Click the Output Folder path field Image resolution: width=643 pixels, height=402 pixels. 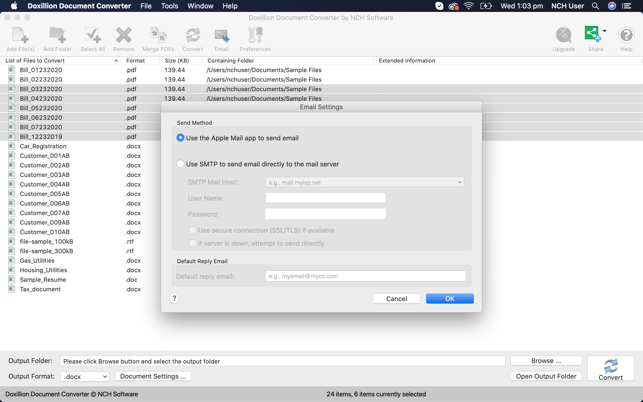tap(282, 361)
